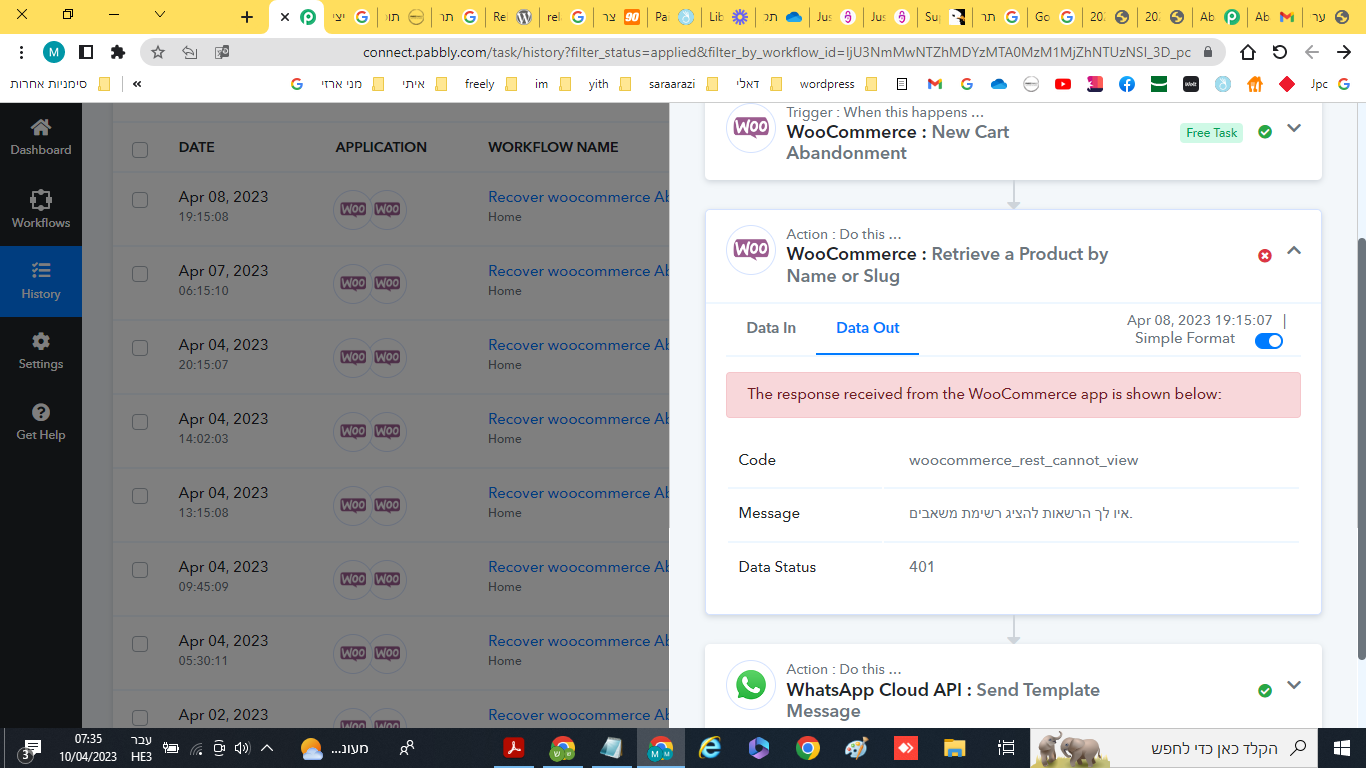1366x768 pixels.
Task: Open the yith bookmarks folder
Action: (x=609, y=84)
